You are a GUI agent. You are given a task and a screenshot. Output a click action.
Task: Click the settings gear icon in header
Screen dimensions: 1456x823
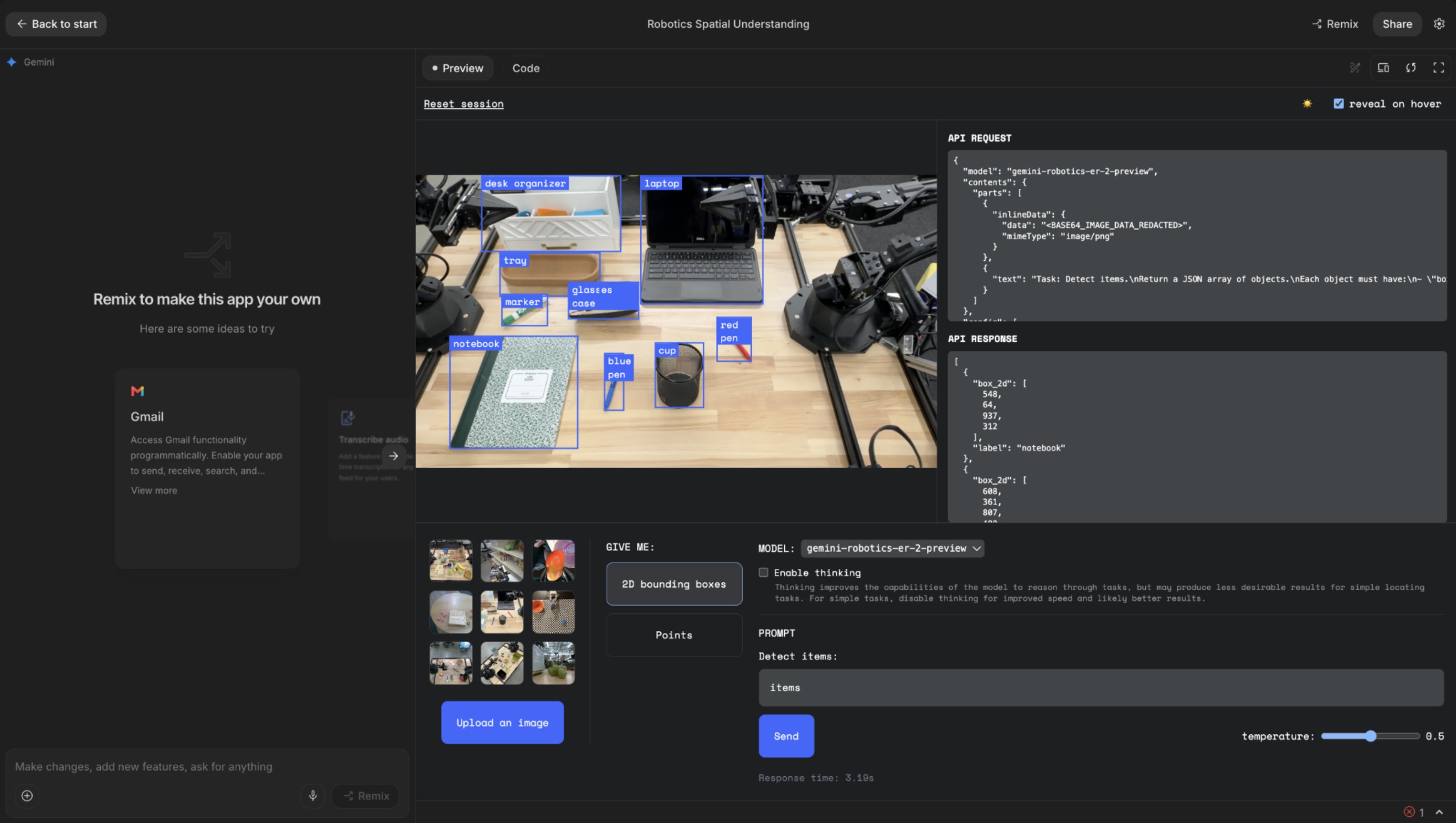click(x=1439, y=24)
